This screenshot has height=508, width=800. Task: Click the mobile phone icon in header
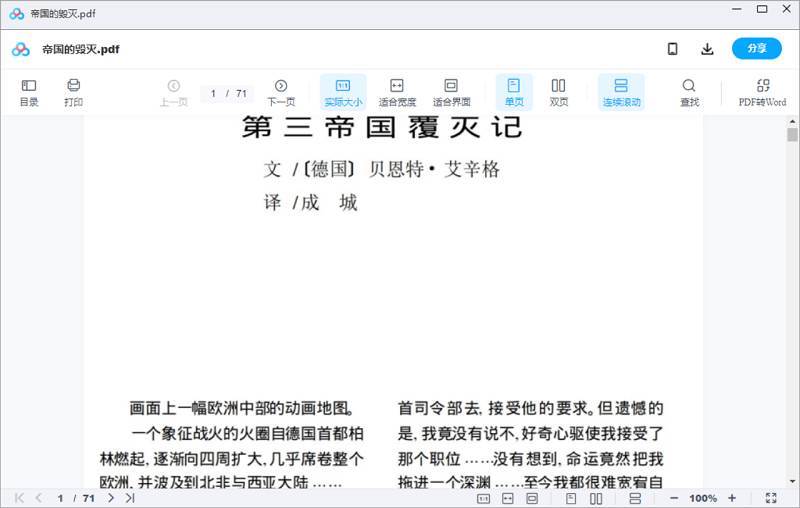coord(673,49)
